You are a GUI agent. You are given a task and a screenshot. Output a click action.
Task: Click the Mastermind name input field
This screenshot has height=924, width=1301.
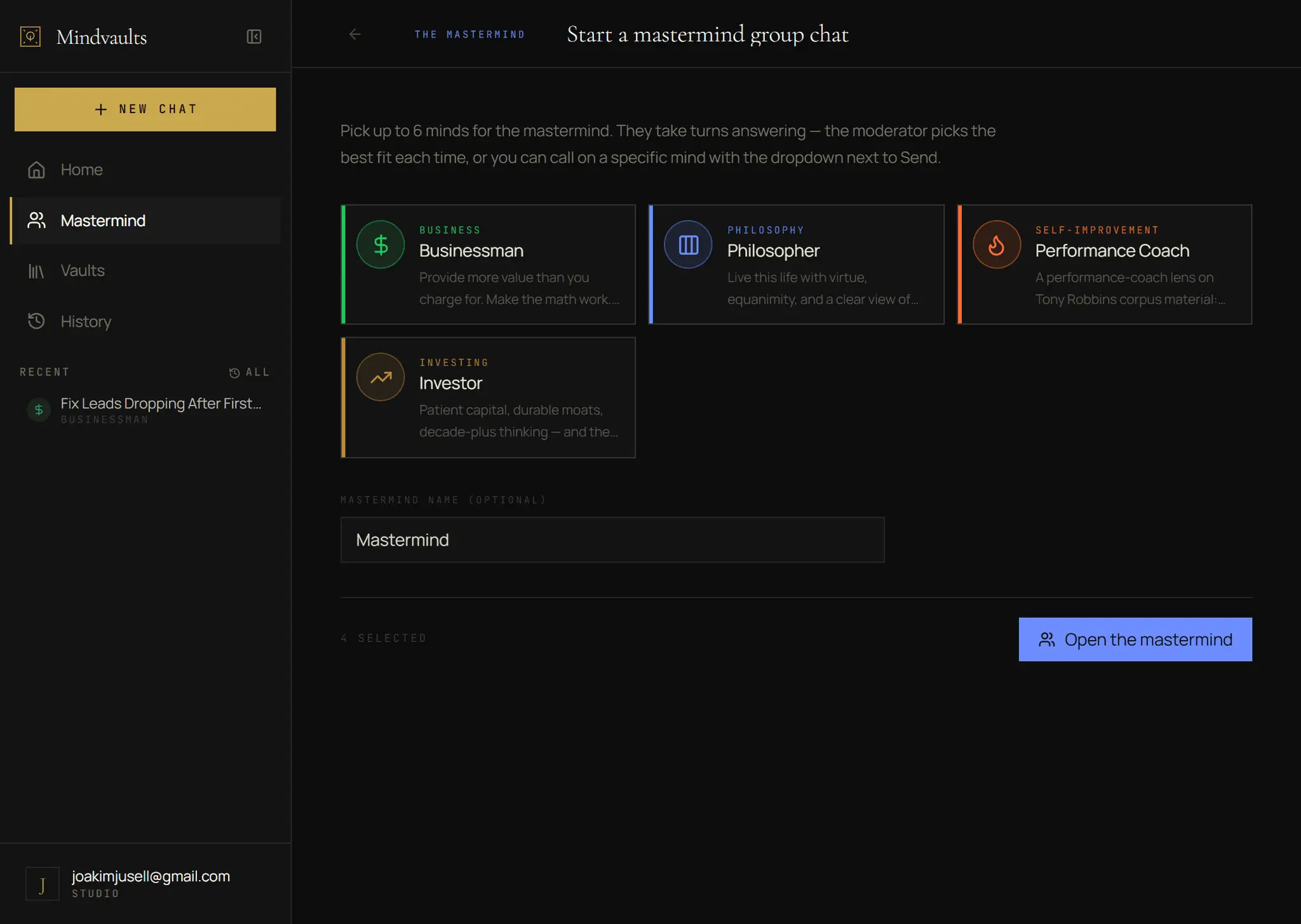(612, 540)
